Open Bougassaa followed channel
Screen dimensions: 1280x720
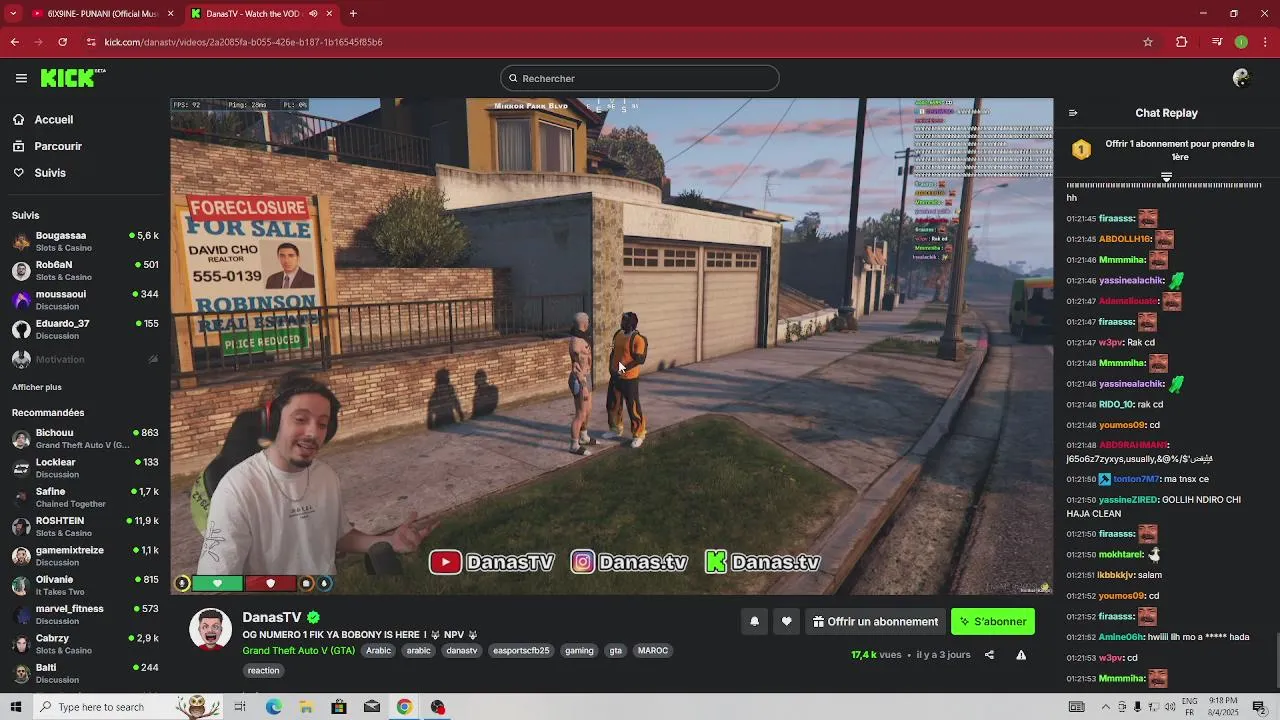[x=84, y=241]
